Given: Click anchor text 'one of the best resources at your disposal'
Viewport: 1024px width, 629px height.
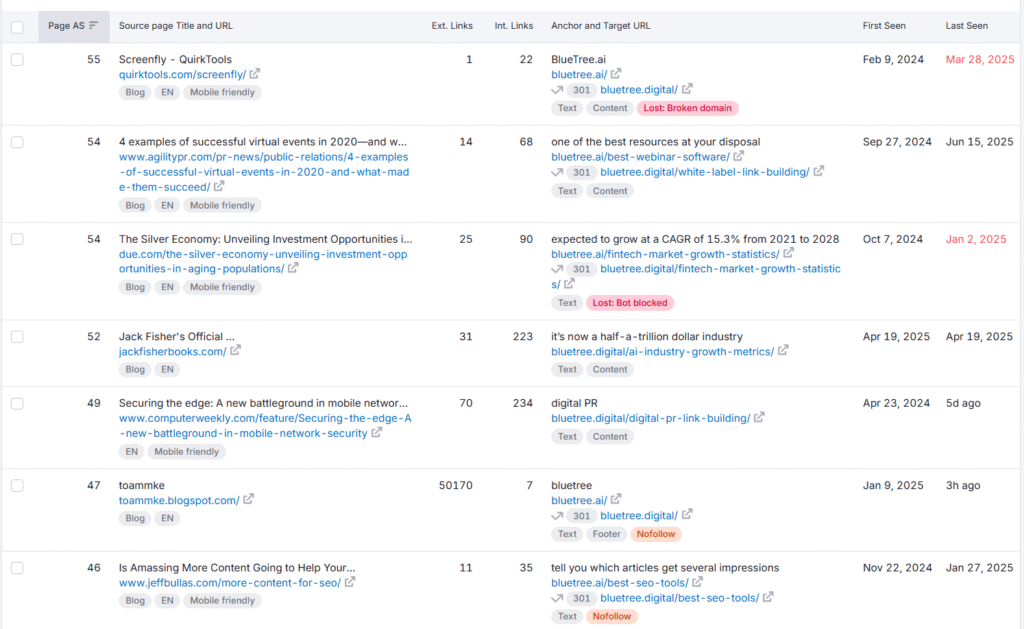Looking at the screenshot, I should click(x=656, y=142).
